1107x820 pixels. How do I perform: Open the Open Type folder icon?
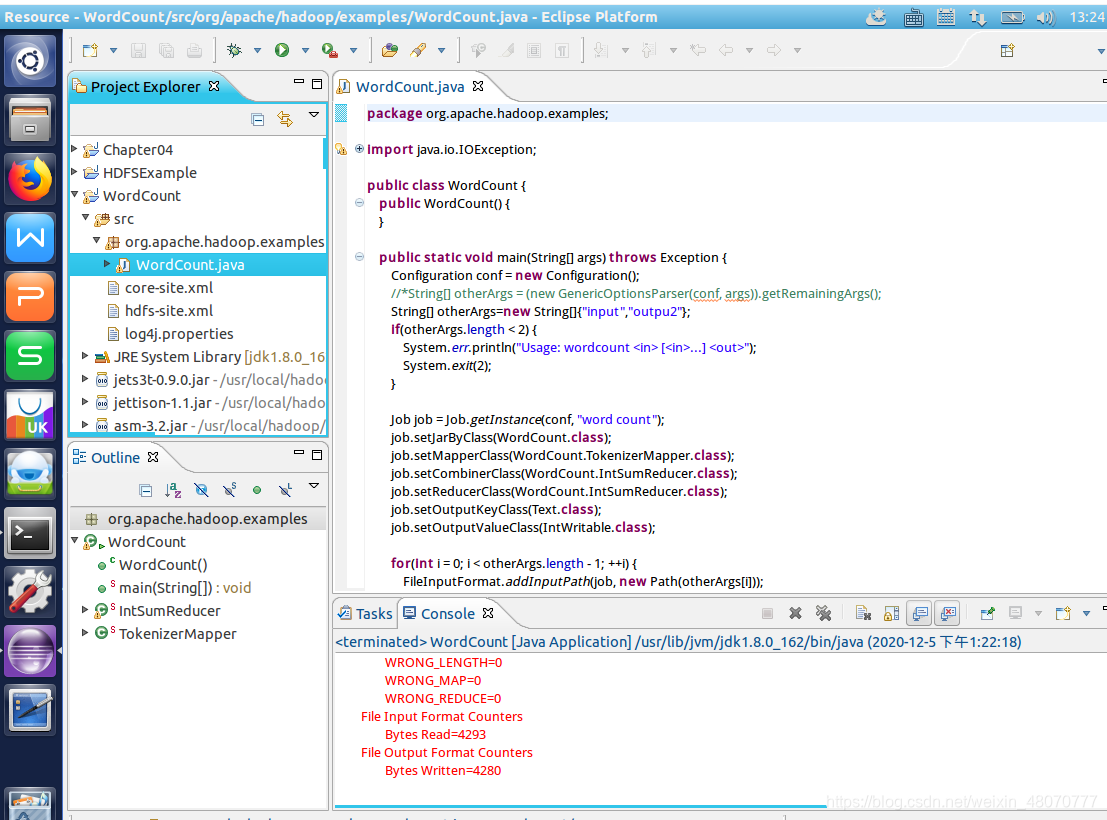point(389,50)
